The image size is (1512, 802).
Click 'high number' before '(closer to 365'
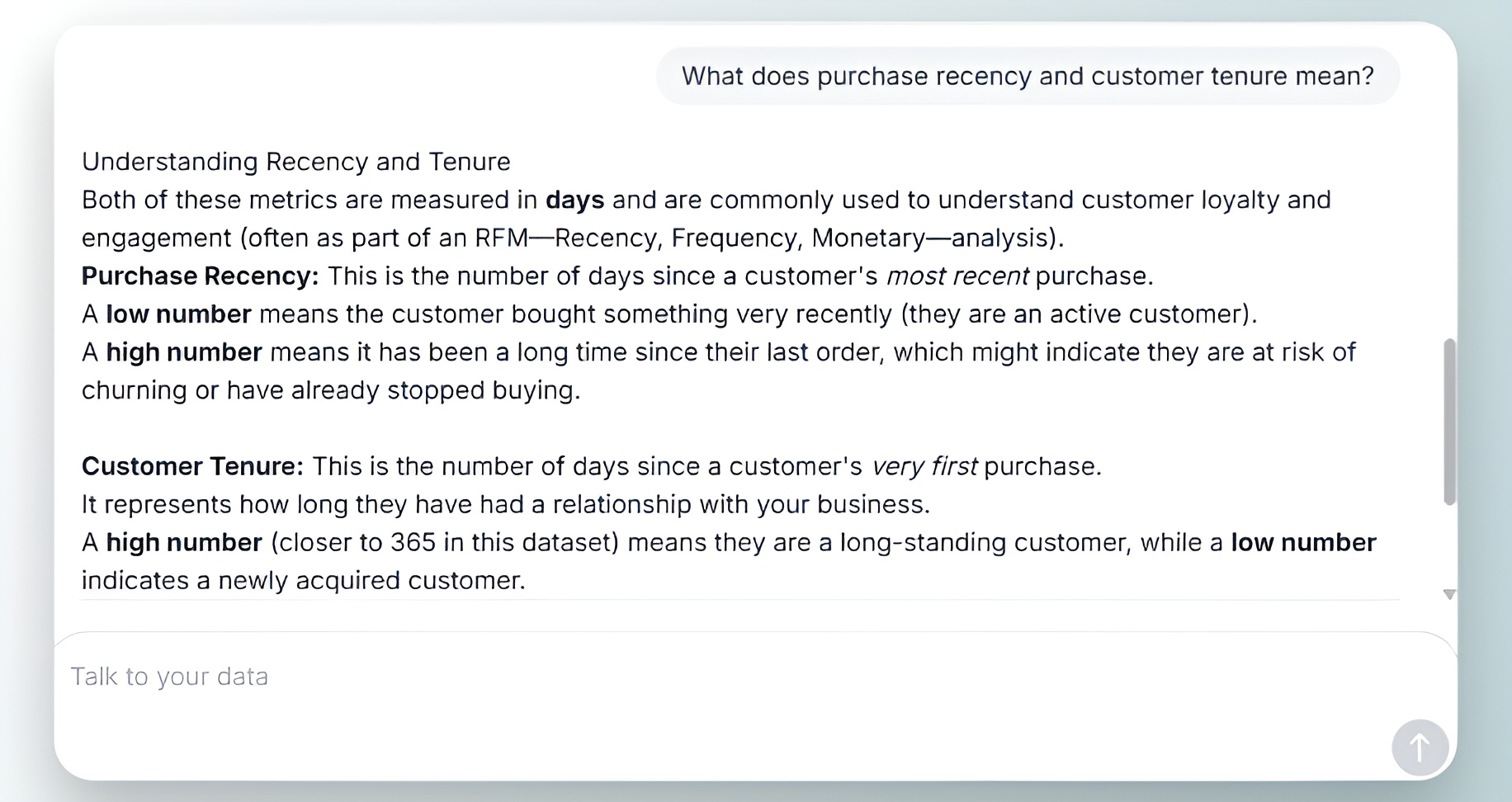(184, 543)
